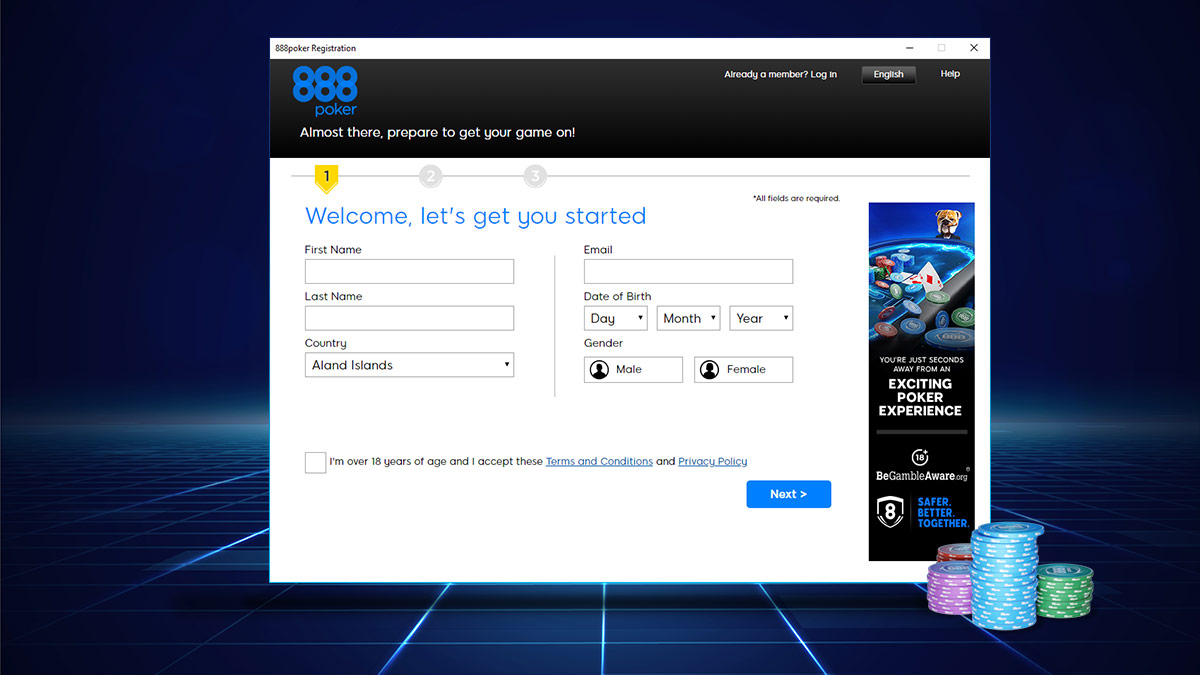Open the Help menu

pyautogui.click(x=949, y=73)
